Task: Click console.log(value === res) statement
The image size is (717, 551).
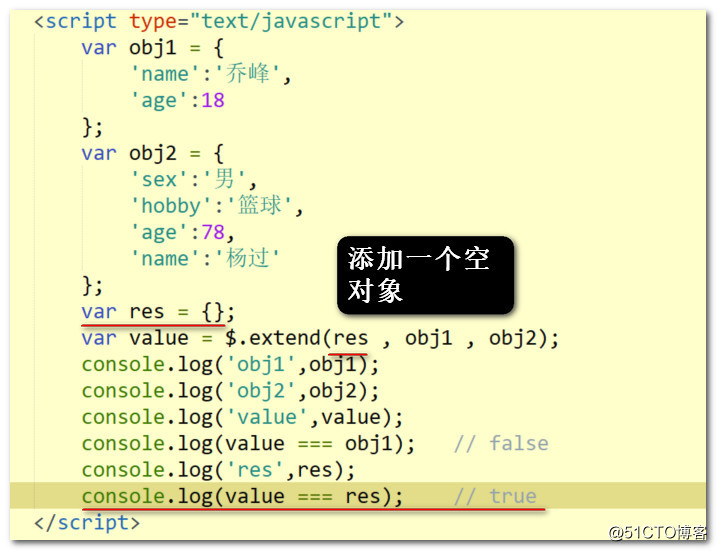Action: pyautogui.click(x=242, y=496)
